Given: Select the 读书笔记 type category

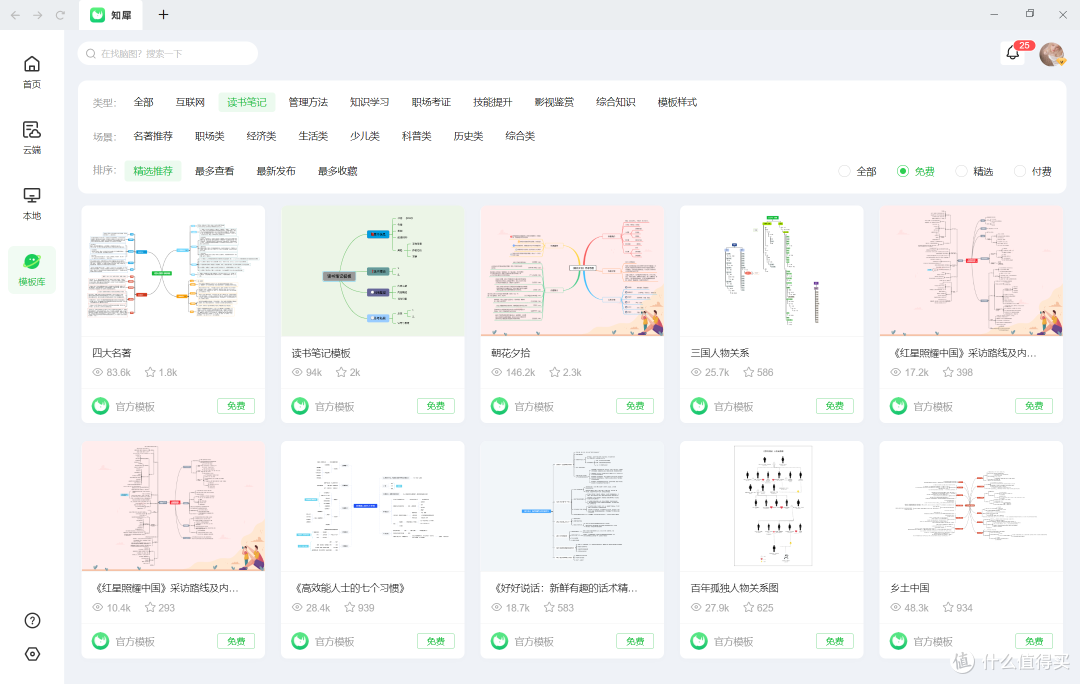Looking at the screenshot, I should tap(247, 102).
